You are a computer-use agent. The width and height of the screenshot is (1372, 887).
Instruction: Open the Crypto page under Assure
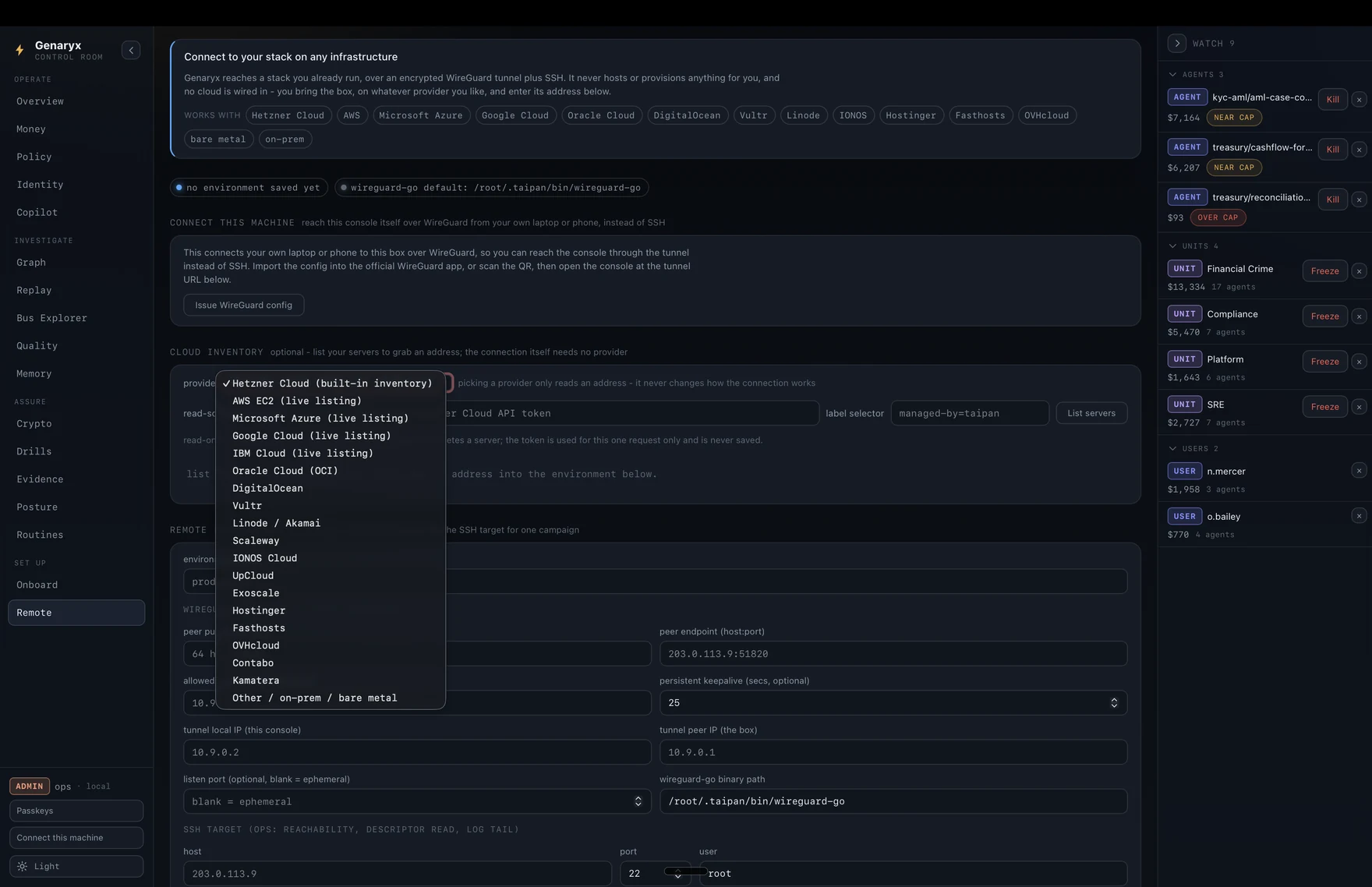(76, 424)
